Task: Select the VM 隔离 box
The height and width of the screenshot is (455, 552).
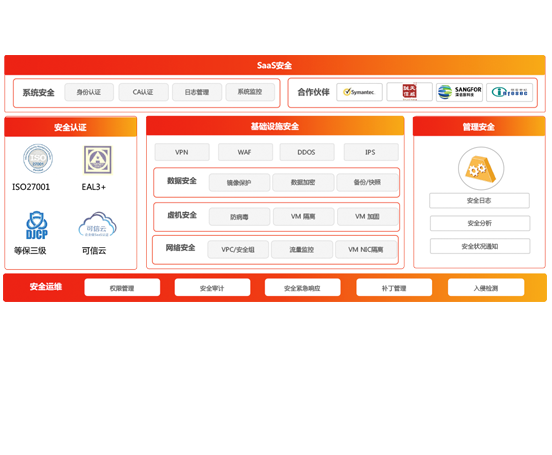Action: [x=303, y=217]
